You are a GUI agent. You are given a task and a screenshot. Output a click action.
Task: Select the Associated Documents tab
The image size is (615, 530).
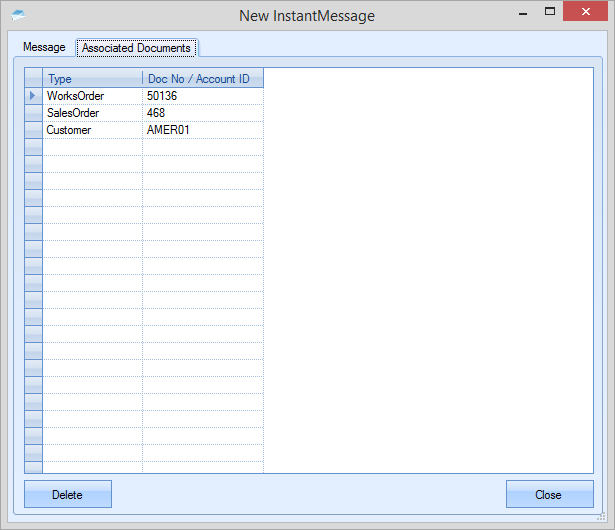click(137, 48)
